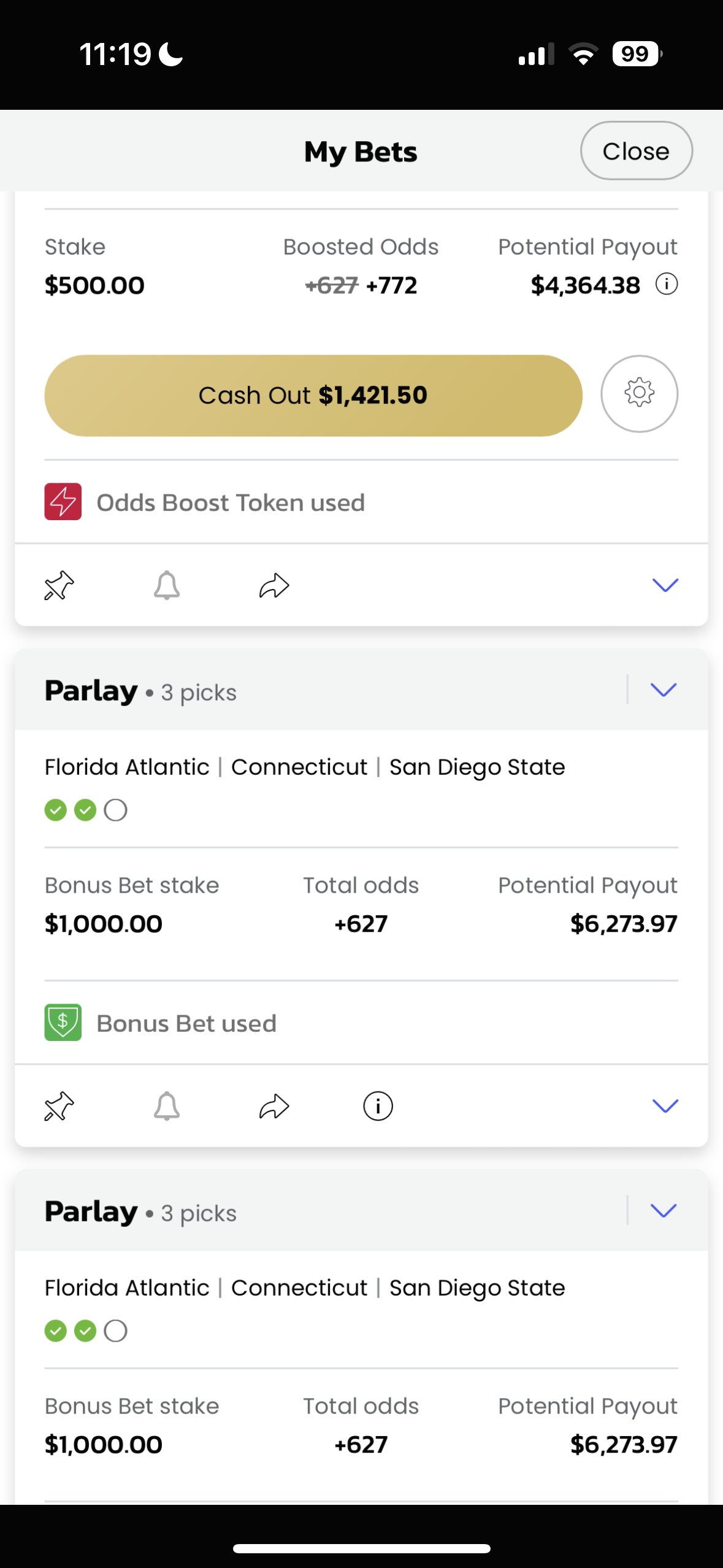
Task: Collapse first Parlay 3 picks header chevron
Action: [663, 690]
